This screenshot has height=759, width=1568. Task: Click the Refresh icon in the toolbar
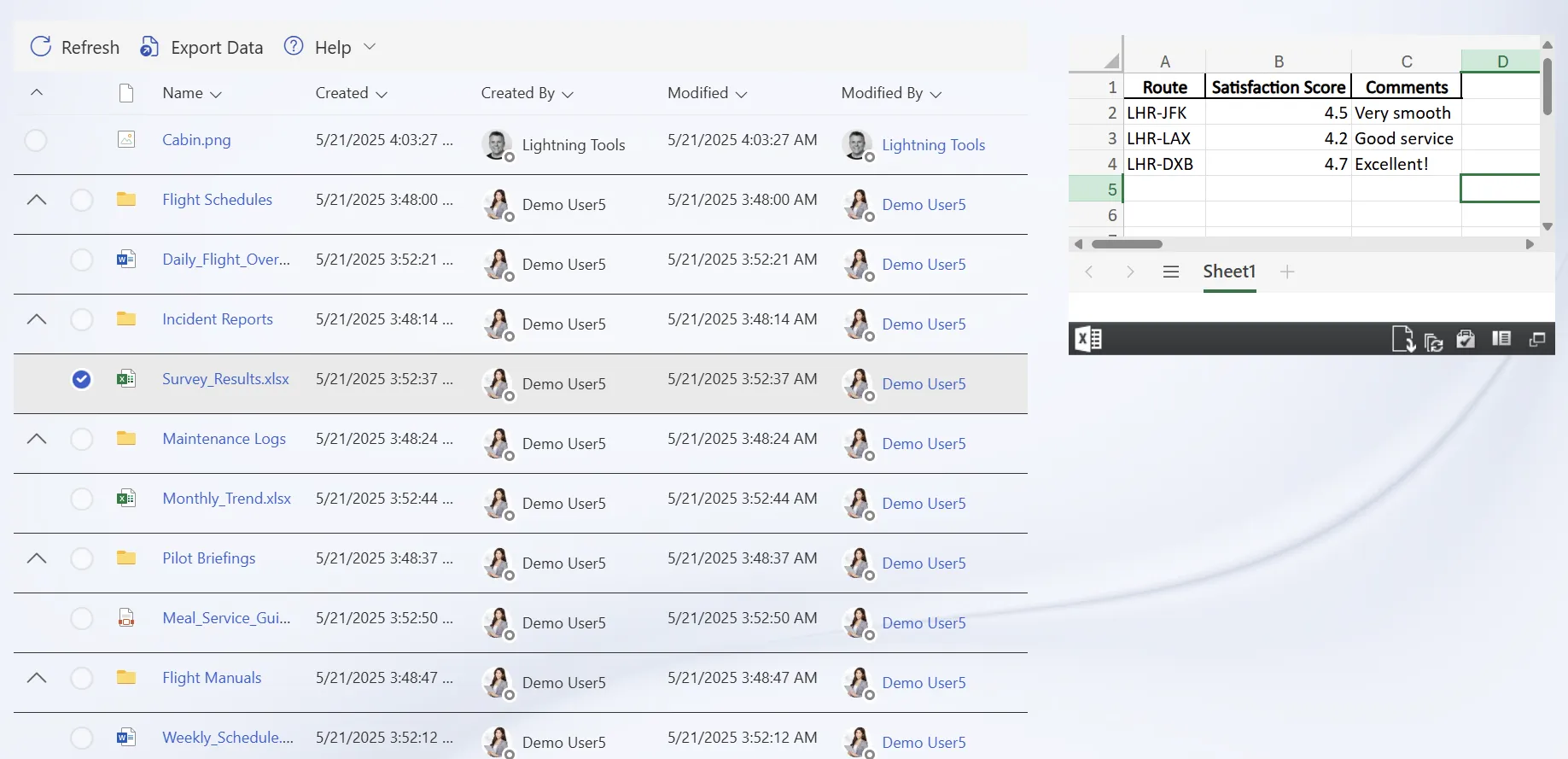[x=41, y=47]
